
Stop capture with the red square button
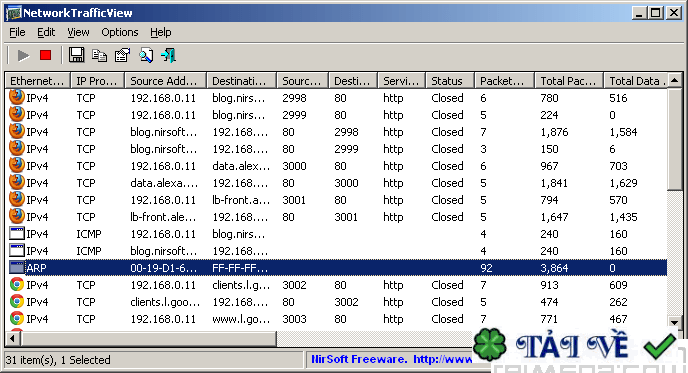(45, 55)
